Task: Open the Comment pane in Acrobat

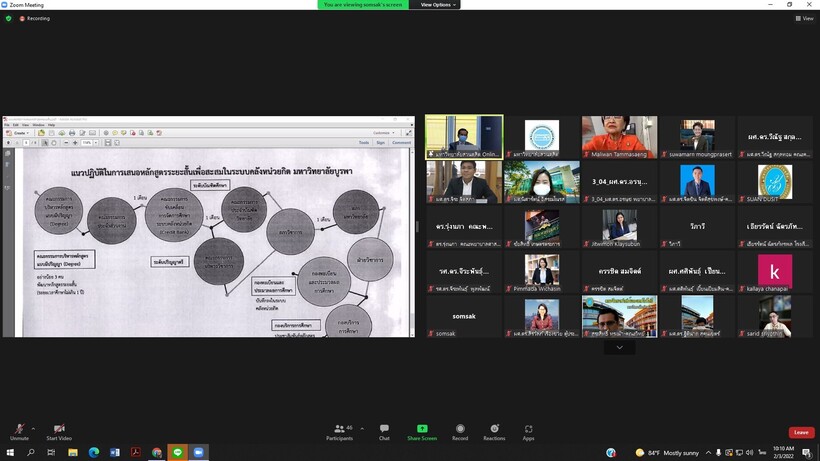Action: [401, 143]
